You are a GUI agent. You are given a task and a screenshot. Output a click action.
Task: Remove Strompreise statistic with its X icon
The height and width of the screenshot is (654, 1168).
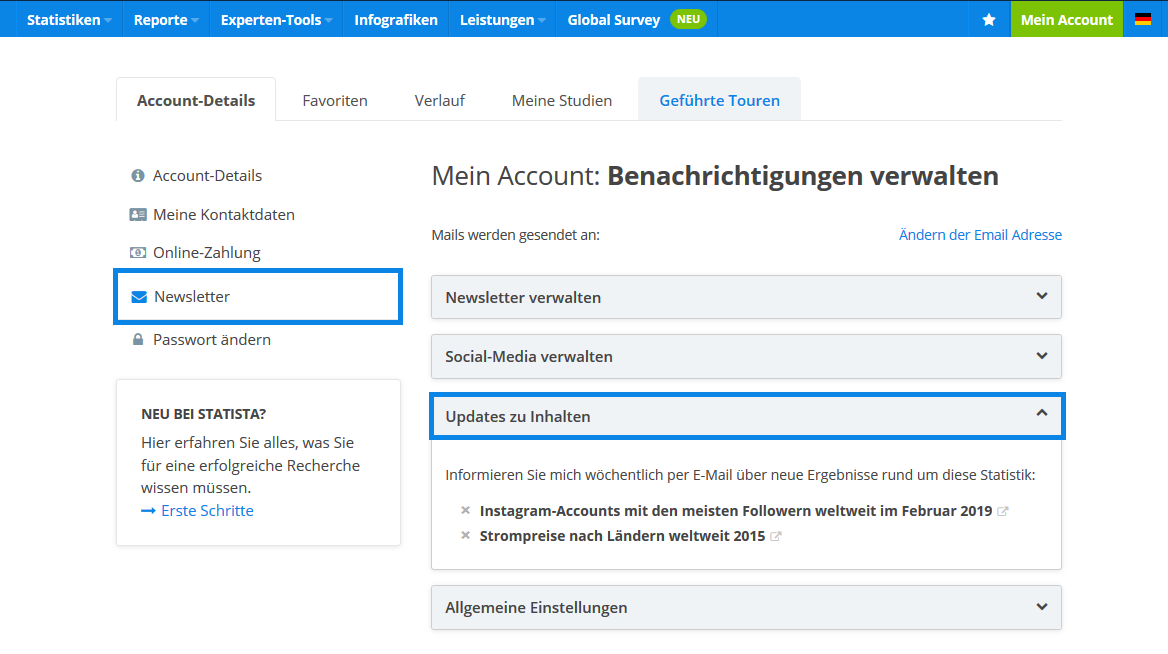[465, 535]
